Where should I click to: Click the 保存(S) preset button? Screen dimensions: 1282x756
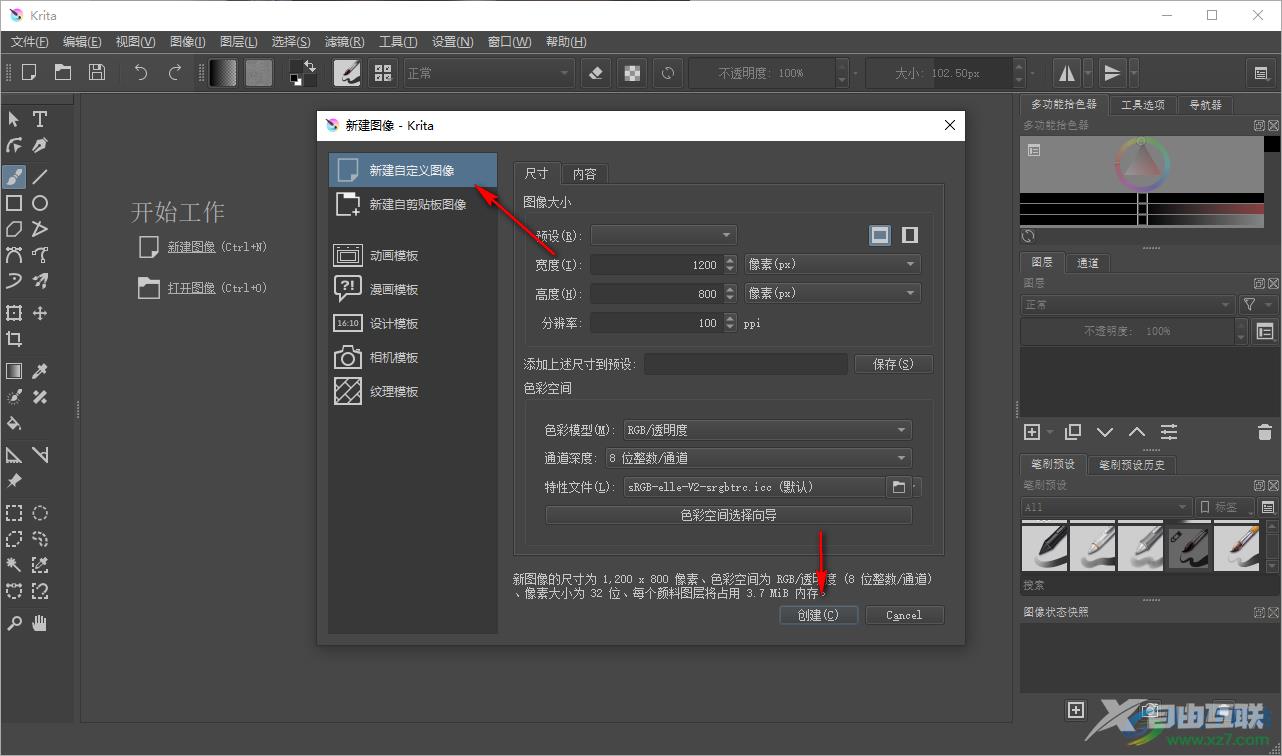coord(893,364)
